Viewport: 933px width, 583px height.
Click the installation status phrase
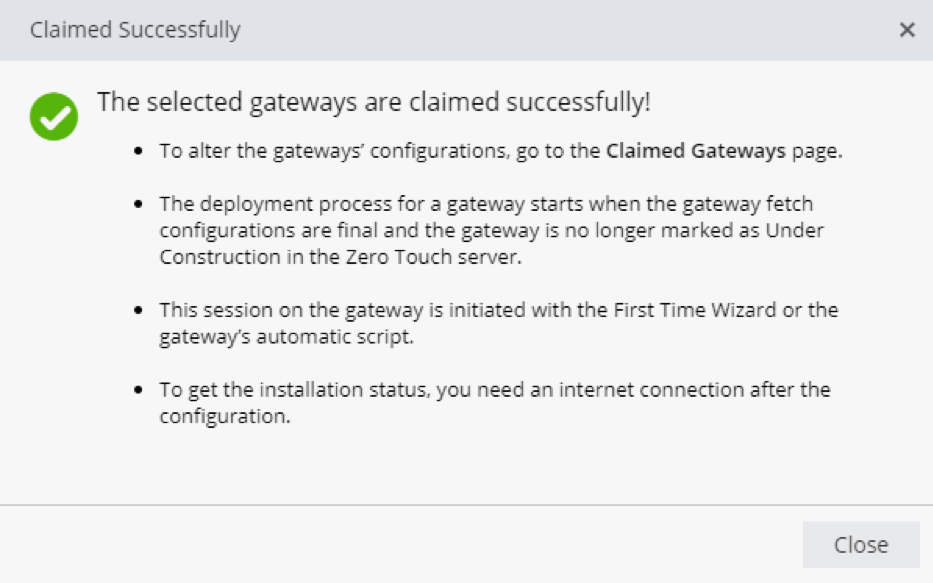click(x=343, y=390)
